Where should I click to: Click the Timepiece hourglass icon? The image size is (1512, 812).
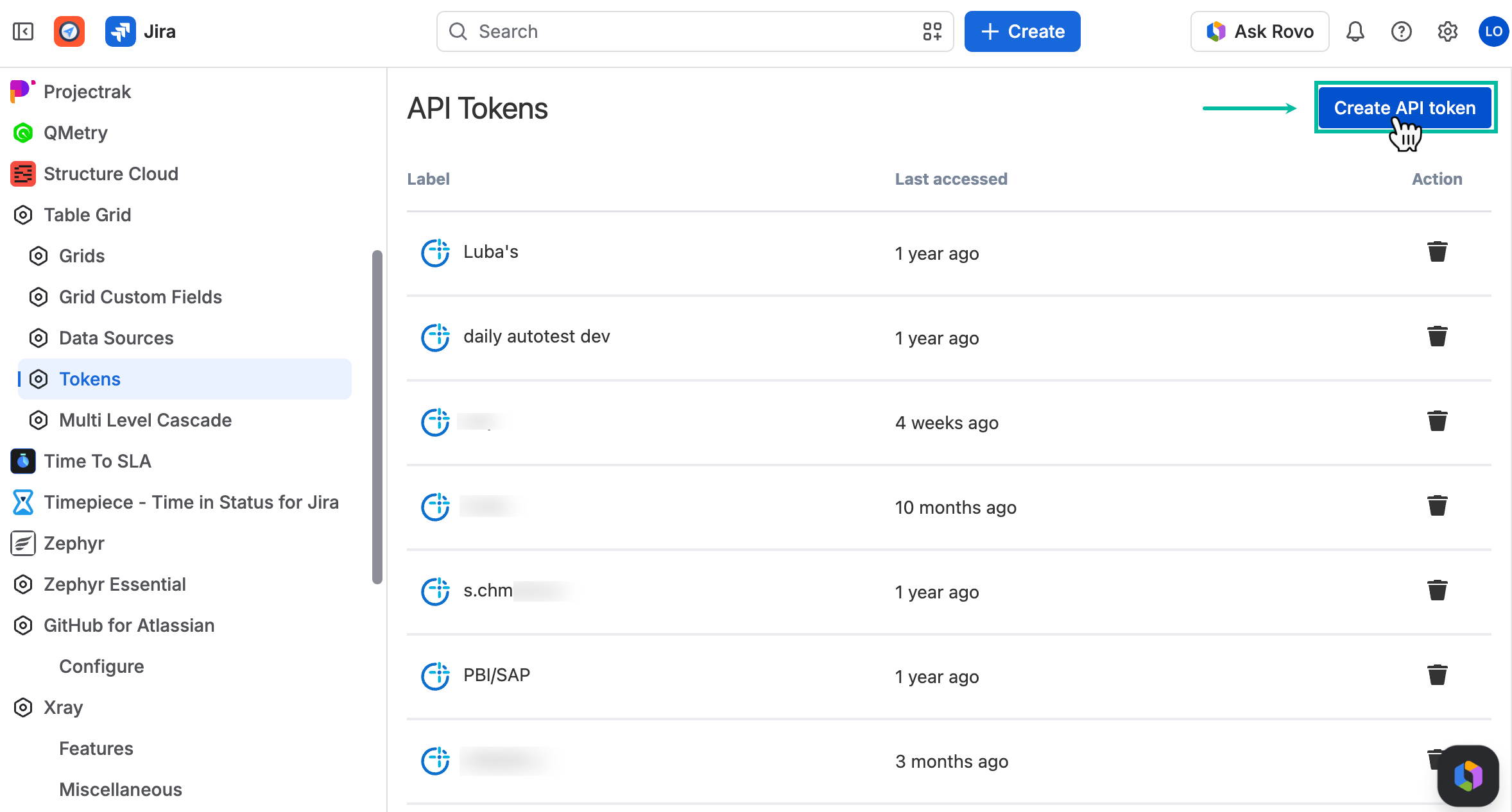pyautogui.click(x=23, y=502)
